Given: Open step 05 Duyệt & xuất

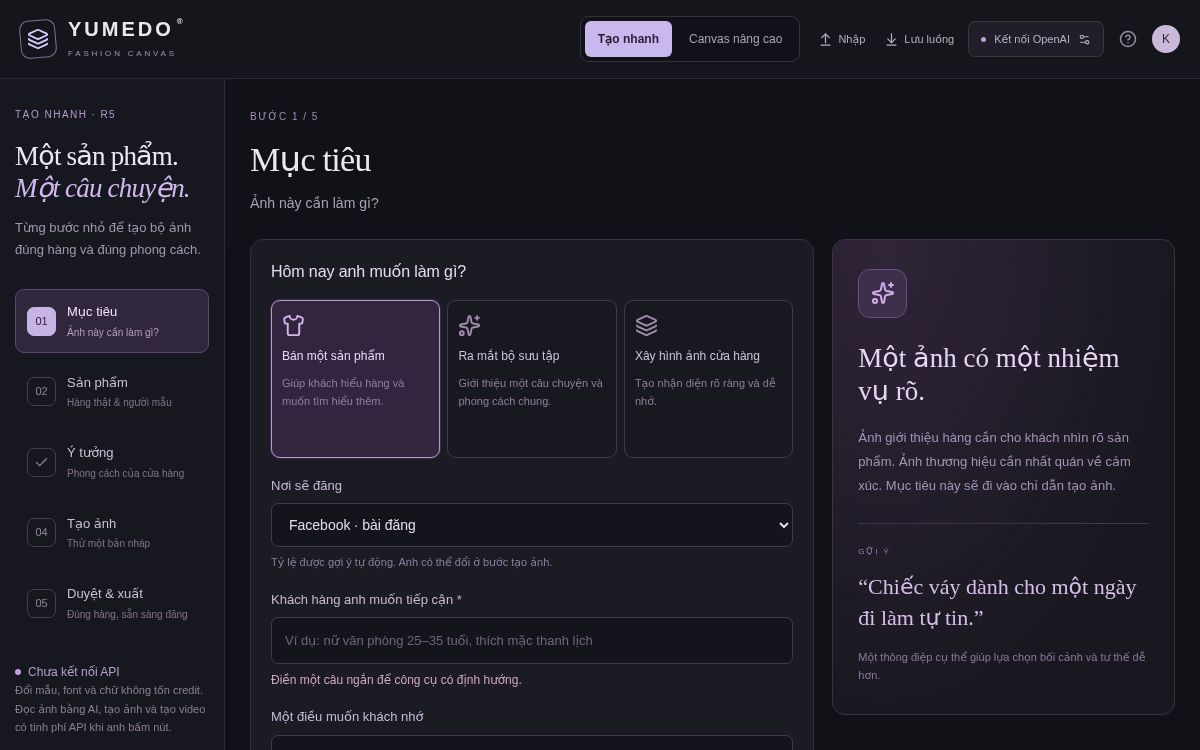Looking at the screenshot, I should pyautogui.click(x=112, y=603).
